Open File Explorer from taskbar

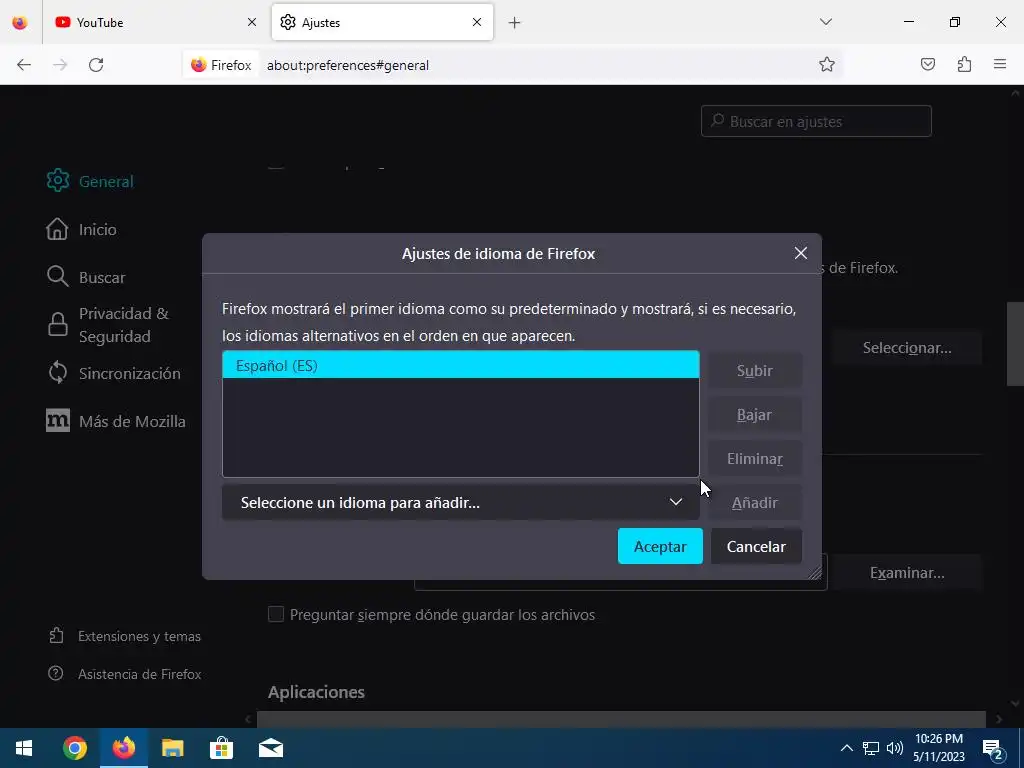click(x=172, y=748)
